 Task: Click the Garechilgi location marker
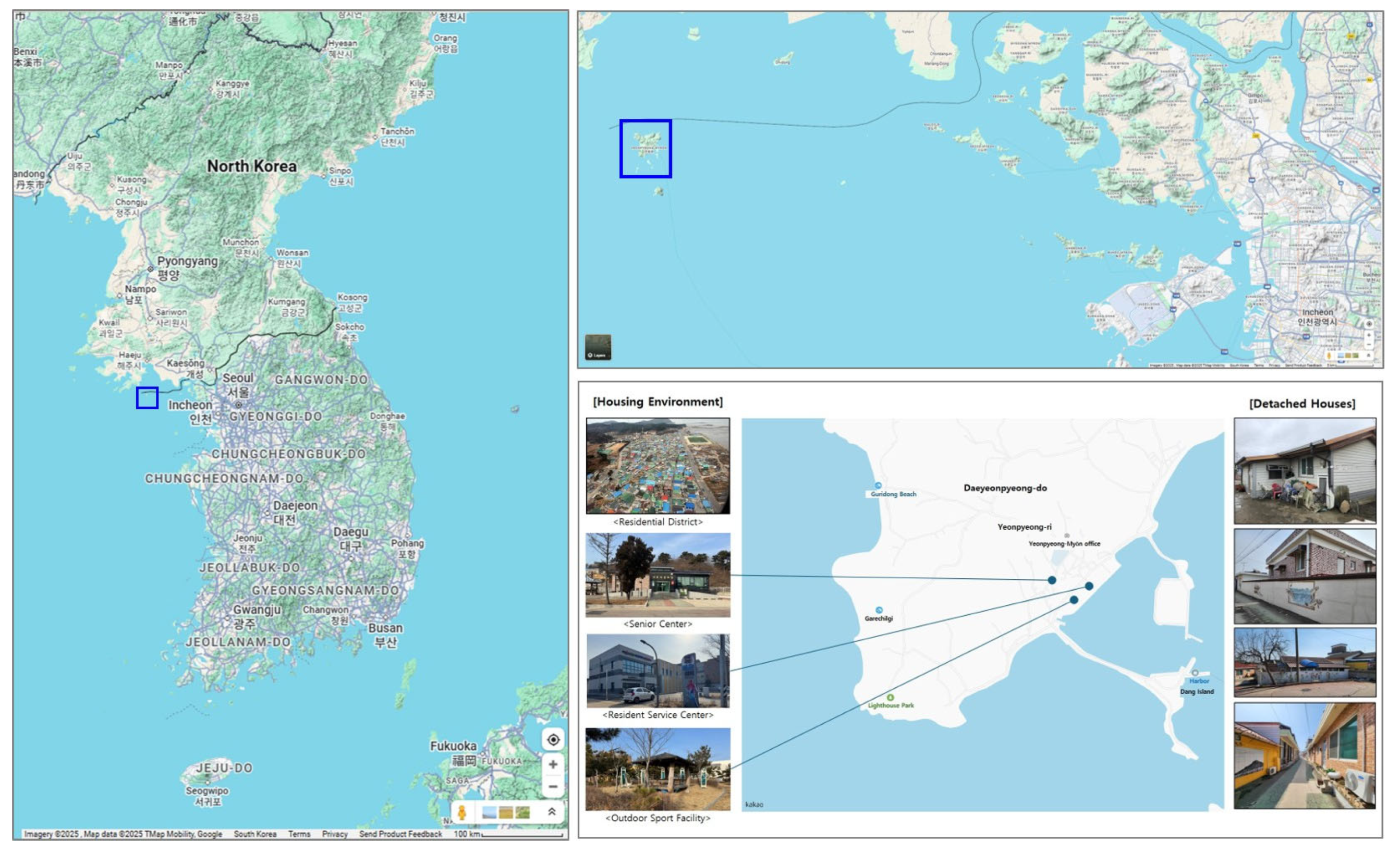pos(879,610)
